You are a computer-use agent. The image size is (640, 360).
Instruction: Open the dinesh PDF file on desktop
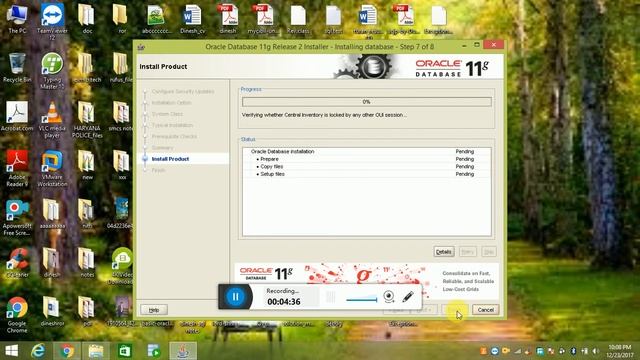click(x=228, y=19)
